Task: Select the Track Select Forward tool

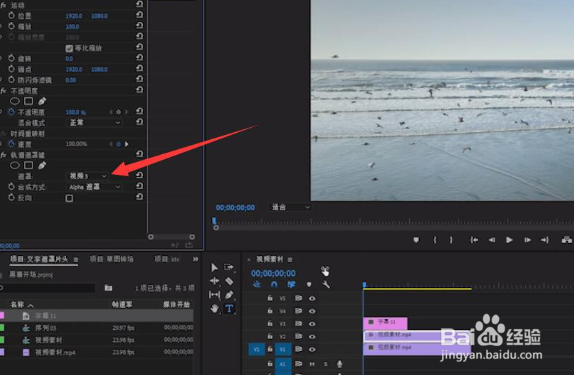Action: click(229, 267)
